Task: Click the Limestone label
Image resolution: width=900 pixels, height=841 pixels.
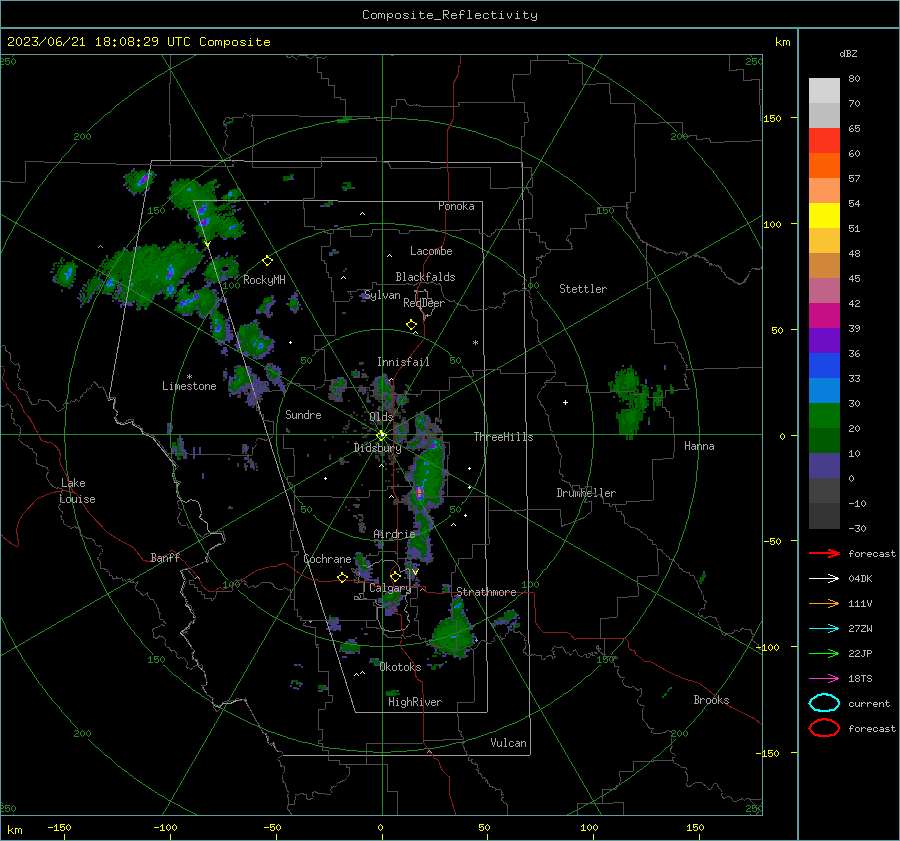Action: tap(189, 386)
